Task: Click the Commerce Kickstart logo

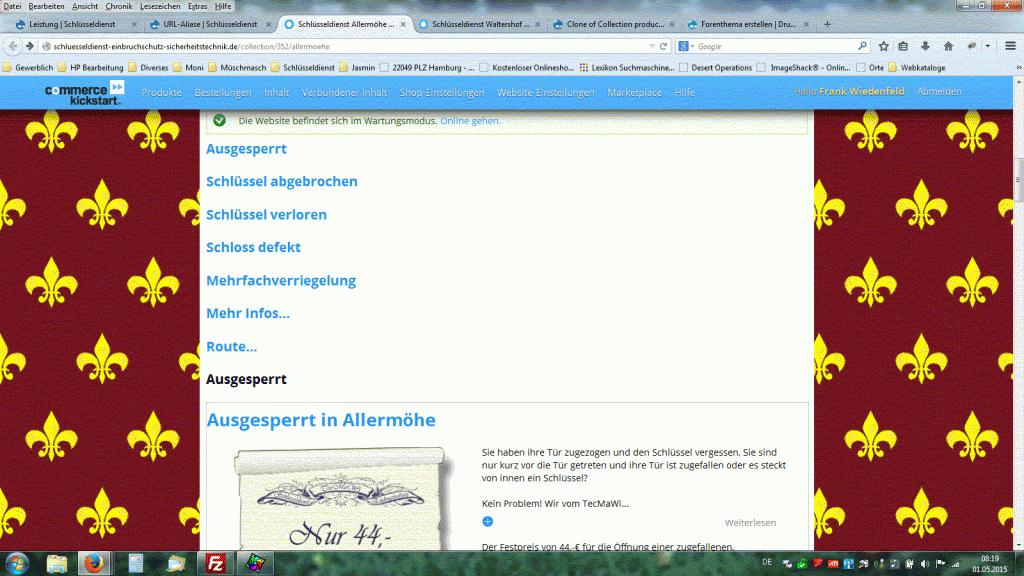Action: coord(84,92)
